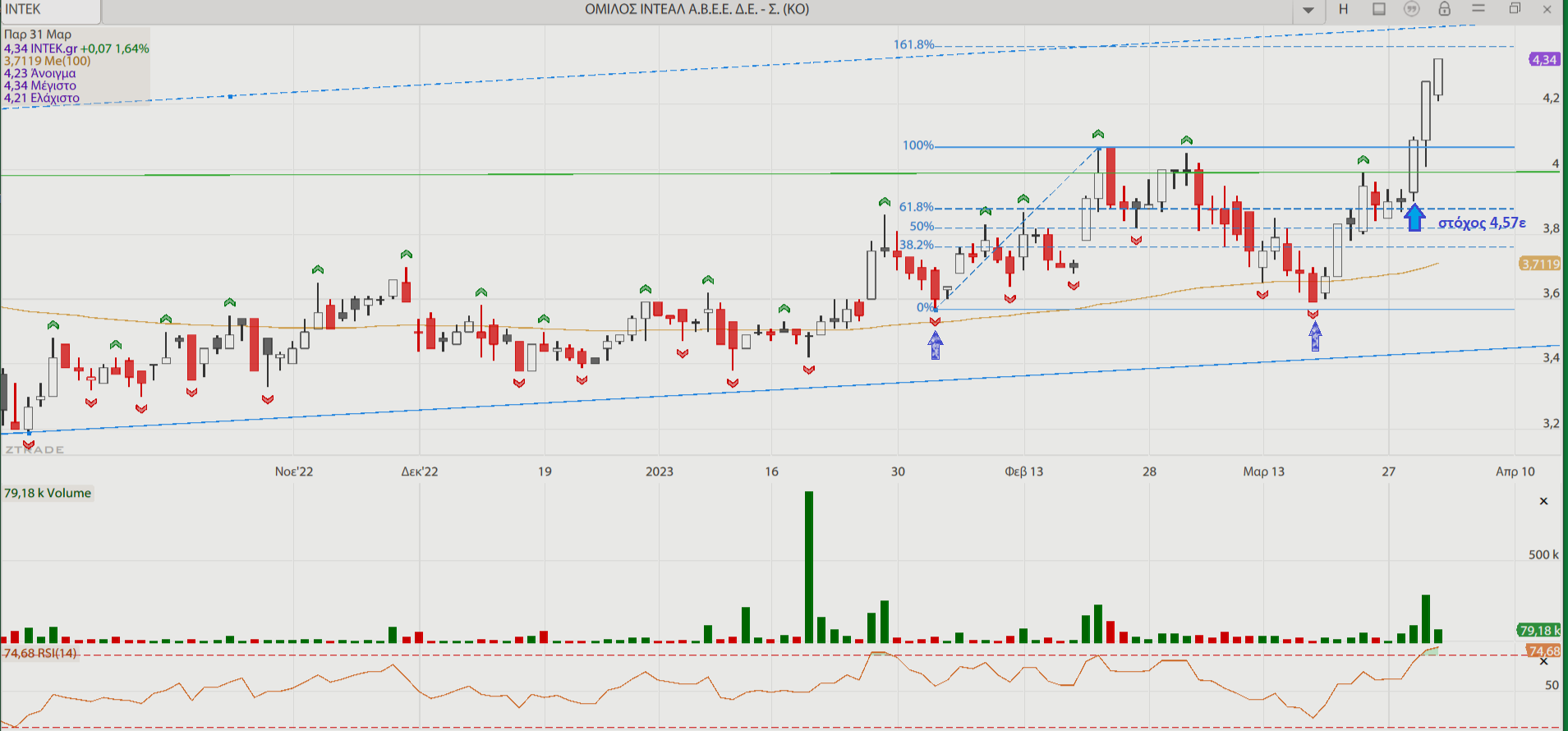Click the '4,34 INTEK.gr +0,07 1,64%' legend line
Screen dimensions: 1568x731
[76, 48]
